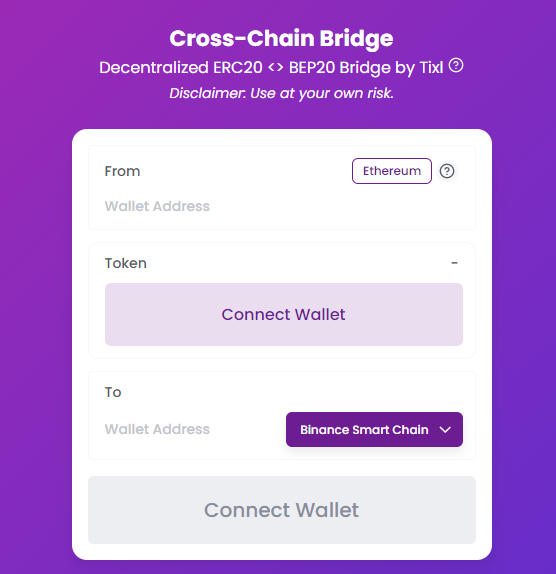Click the Disclaimer use at your own risk text
This screenshot has width=556, height=574.
click(281, 93)
